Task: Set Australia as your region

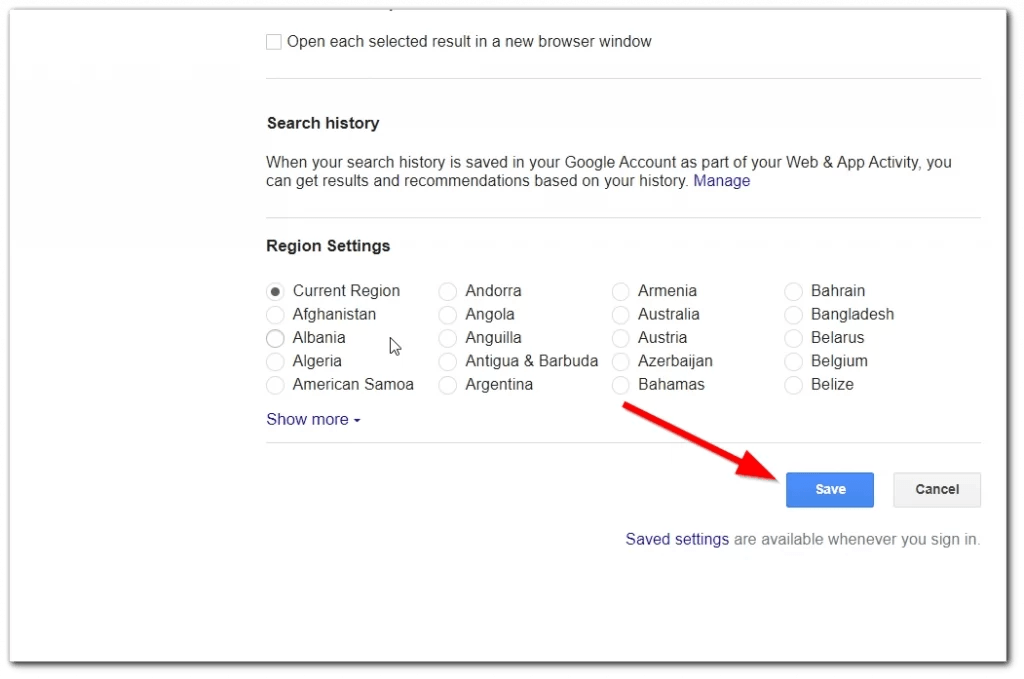Action: coord(620,314)
